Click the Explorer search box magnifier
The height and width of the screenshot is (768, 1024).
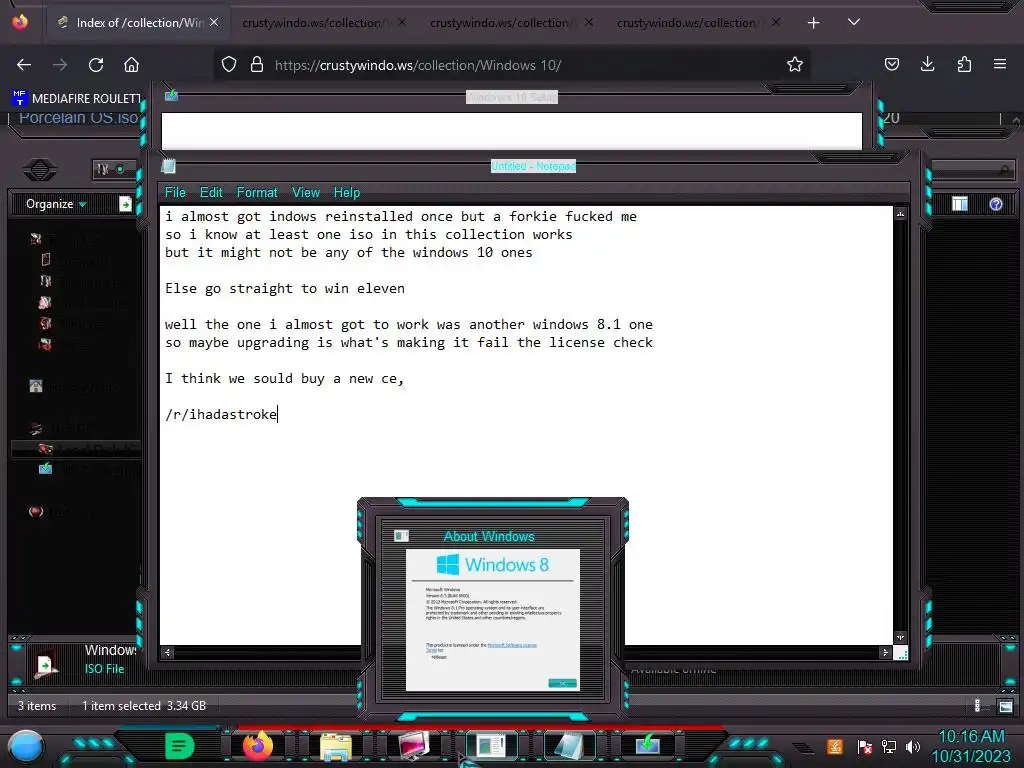click(x=1004, y=170)
